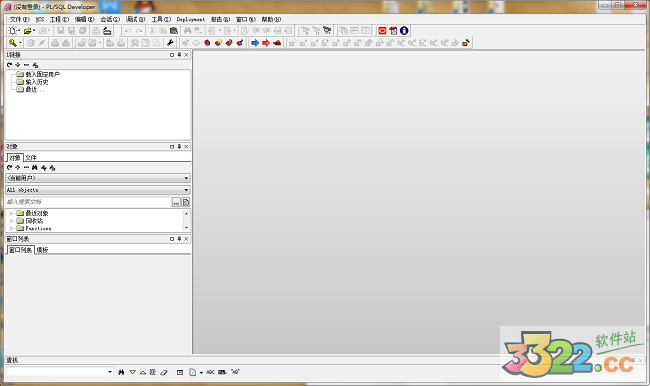Viewport: 650px width, 386px height.
Task: Open the 文件 (File) menu
Action: pos(19,19)
